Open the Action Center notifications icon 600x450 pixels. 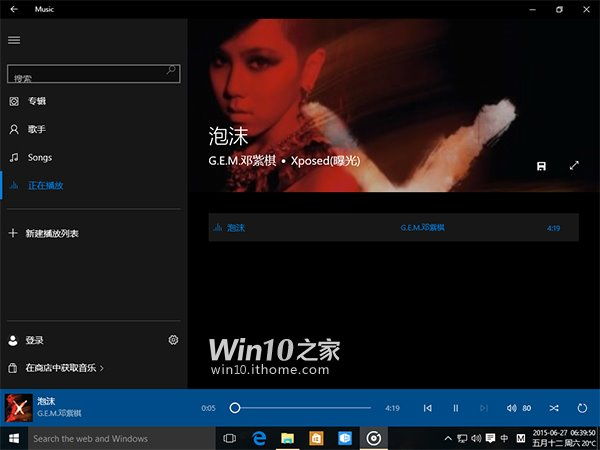pos(490,438)
